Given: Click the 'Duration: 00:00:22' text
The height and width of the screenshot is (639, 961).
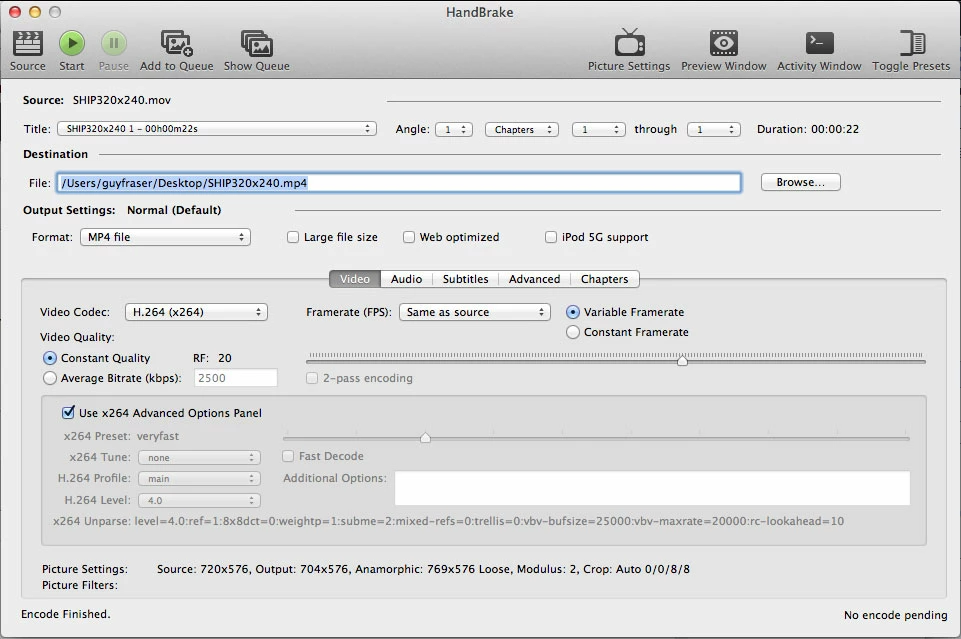Looking at the screenshot, I should click(808, 129).
